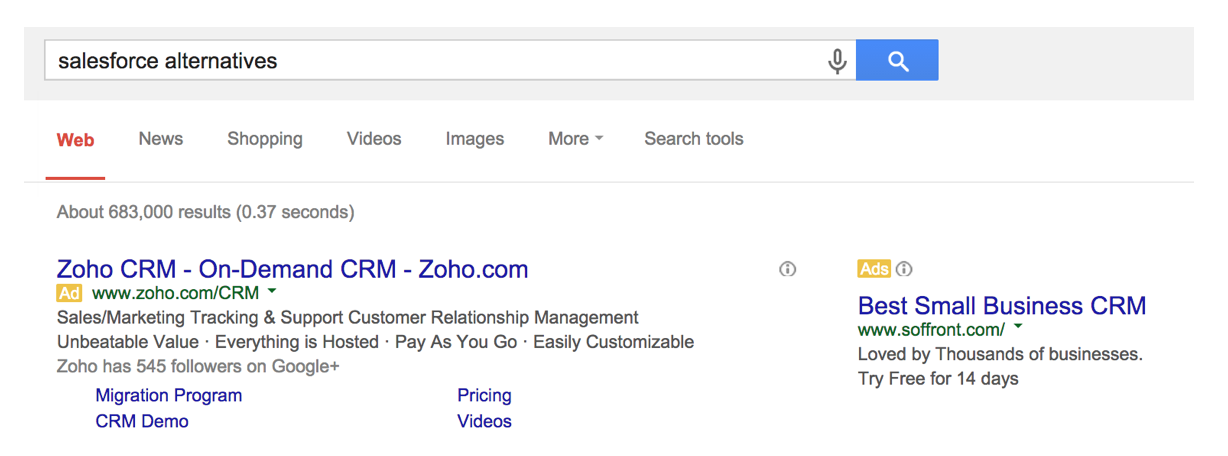Click the info icon beside the Zoho ad

point(788,269)
